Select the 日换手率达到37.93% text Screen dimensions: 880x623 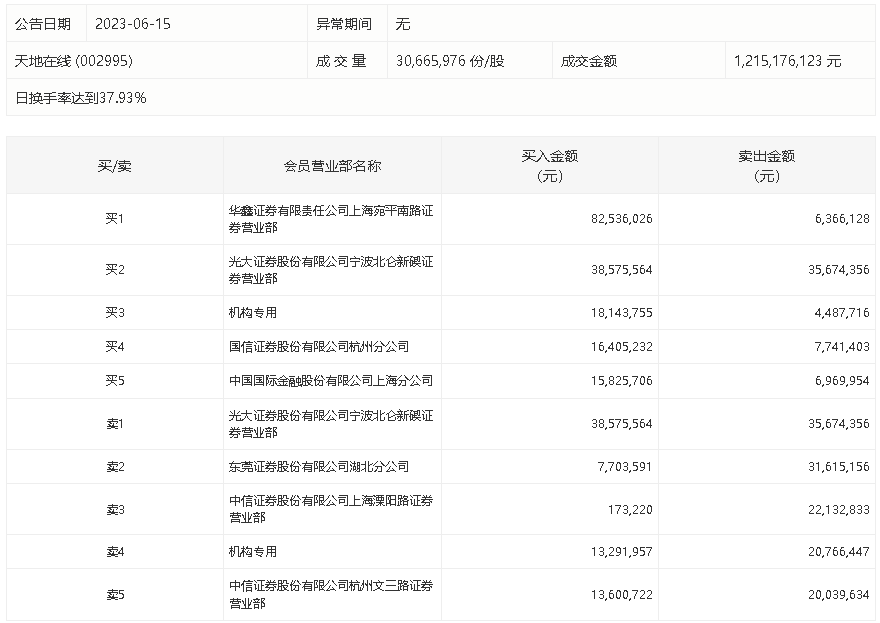[81, 98]
